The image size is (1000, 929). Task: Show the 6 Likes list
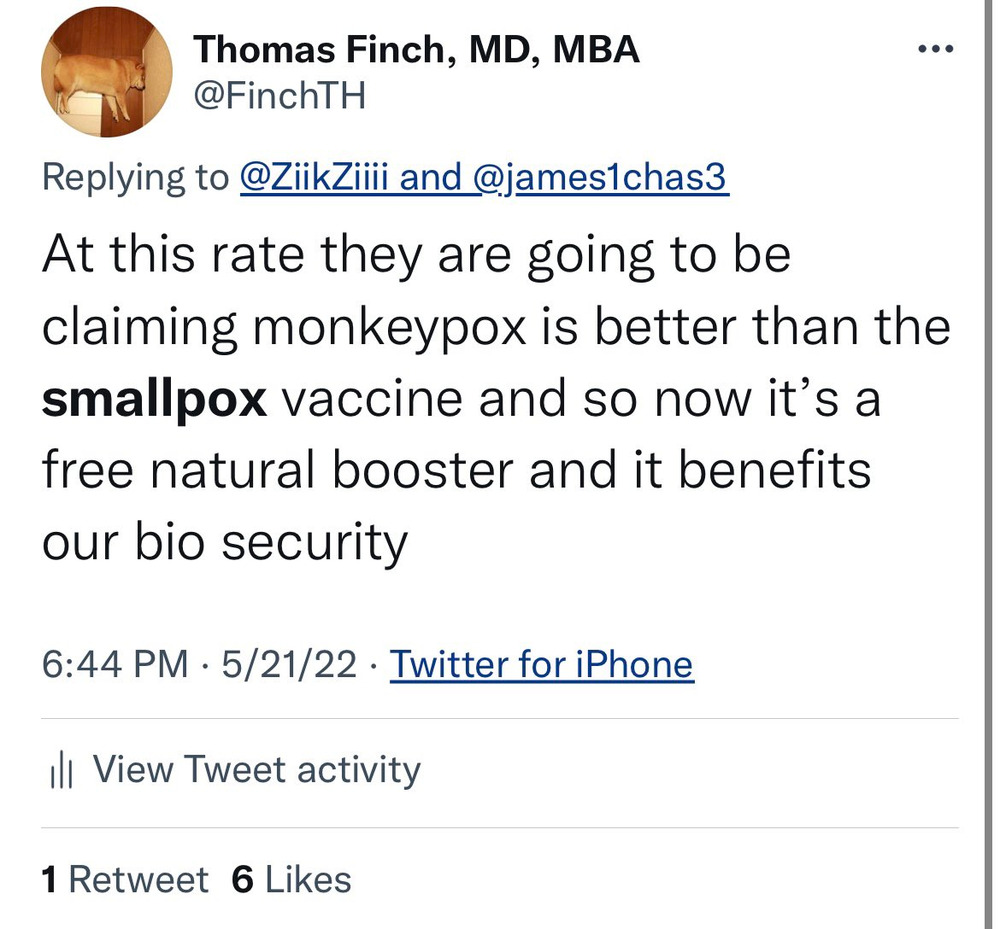(x=291, y=880)
